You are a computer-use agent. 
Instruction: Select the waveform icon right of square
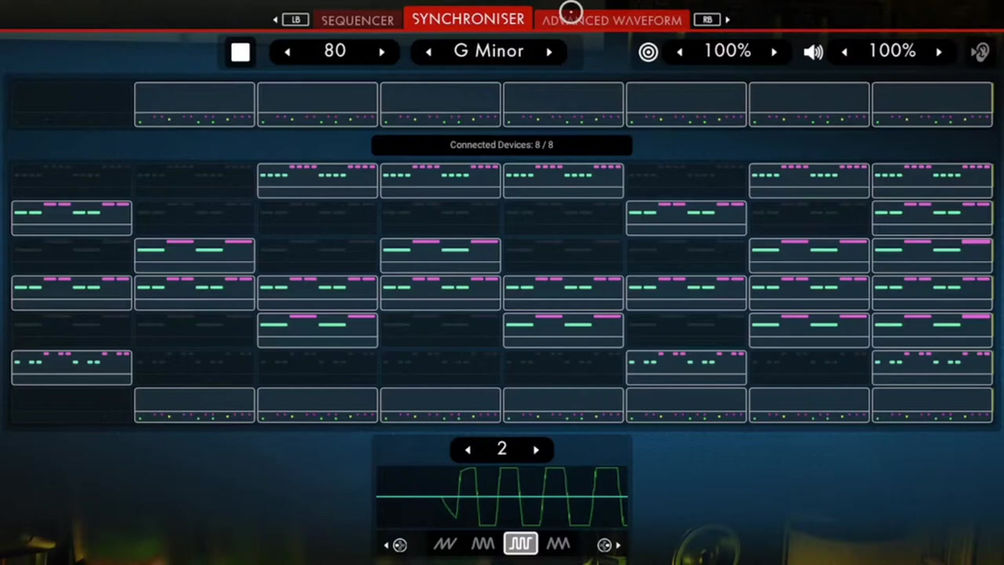(x=558, y=544)
